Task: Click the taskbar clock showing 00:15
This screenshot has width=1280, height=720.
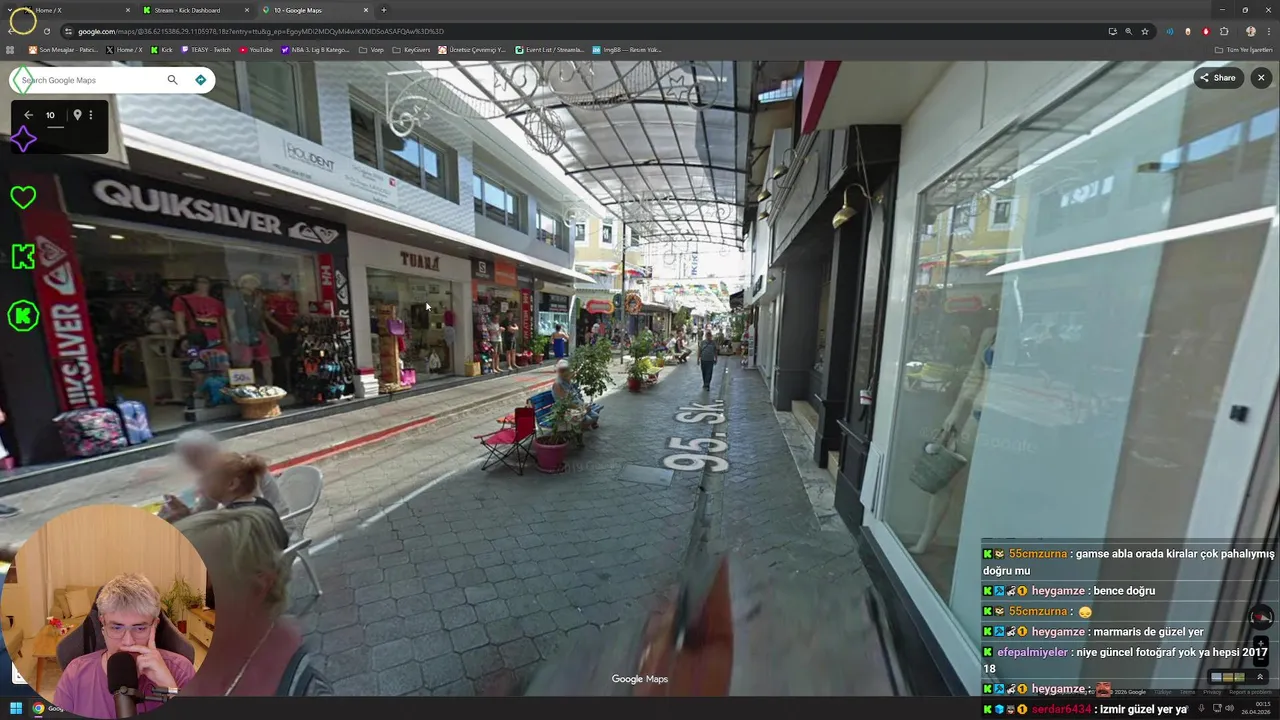Action: pyautogui.click(x=1257, y=709)
